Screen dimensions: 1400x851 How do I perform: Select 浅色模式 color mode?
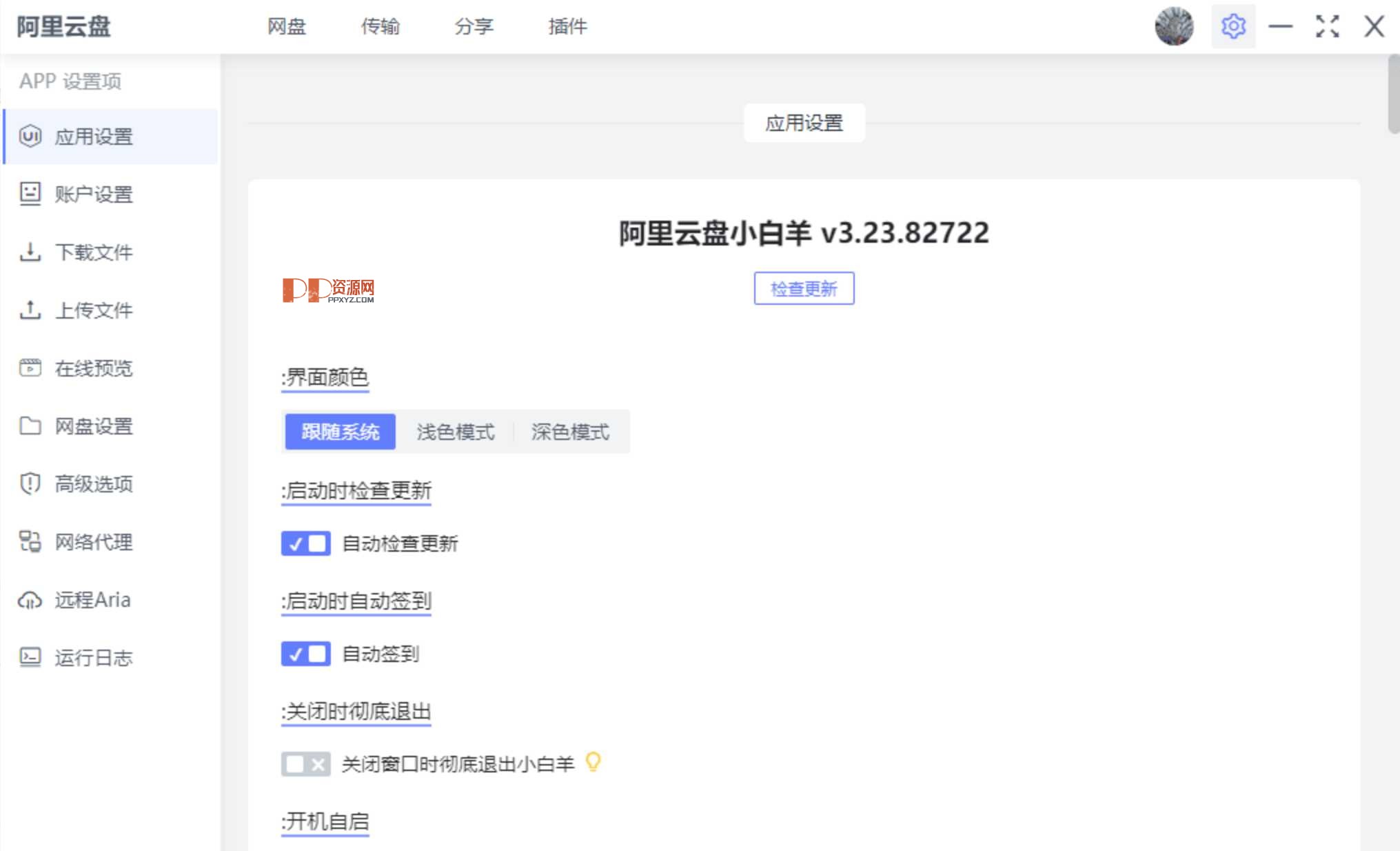coord(455,432)
